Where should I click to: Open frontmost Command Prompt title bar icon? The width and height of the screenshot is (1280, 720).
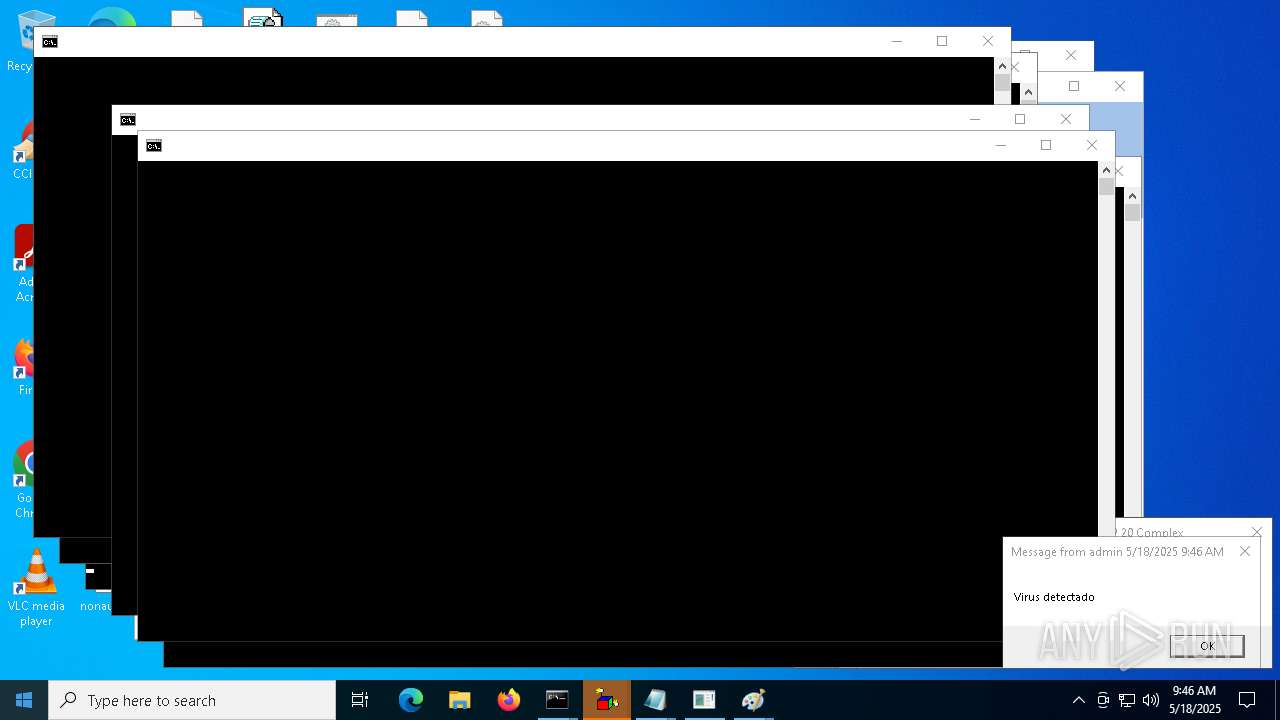coord(153,146)
